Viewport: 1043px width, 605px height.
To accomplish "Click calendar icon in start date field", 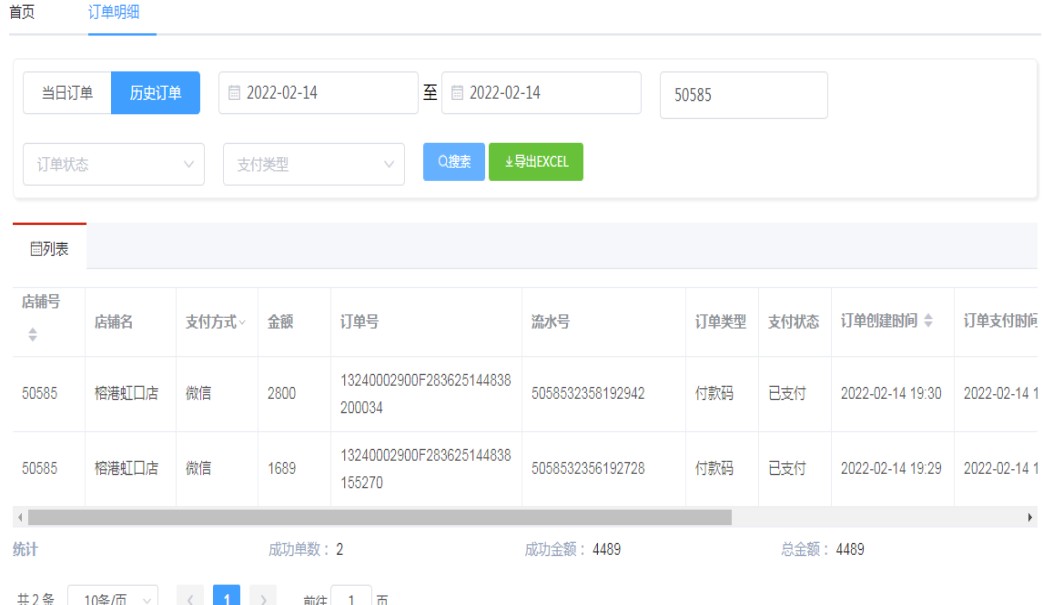I will pos(234,93).
